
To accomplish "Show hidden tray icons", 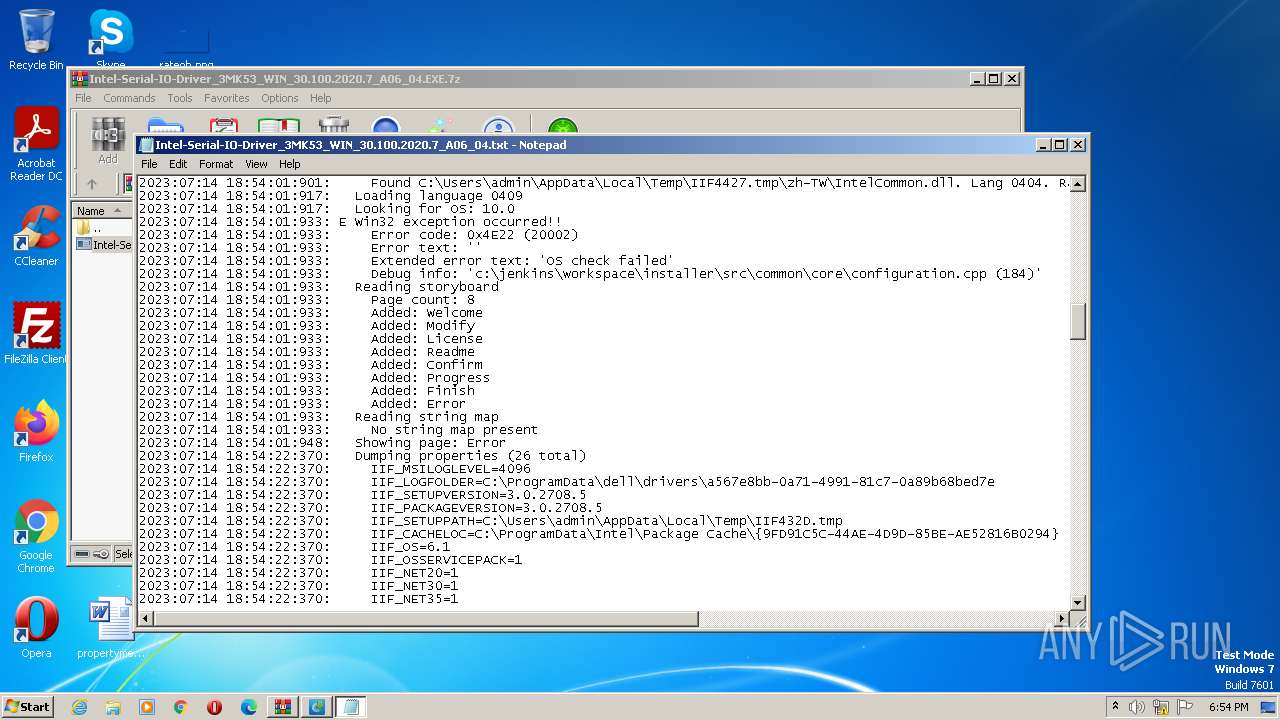I will click(x=1116, y=707).
